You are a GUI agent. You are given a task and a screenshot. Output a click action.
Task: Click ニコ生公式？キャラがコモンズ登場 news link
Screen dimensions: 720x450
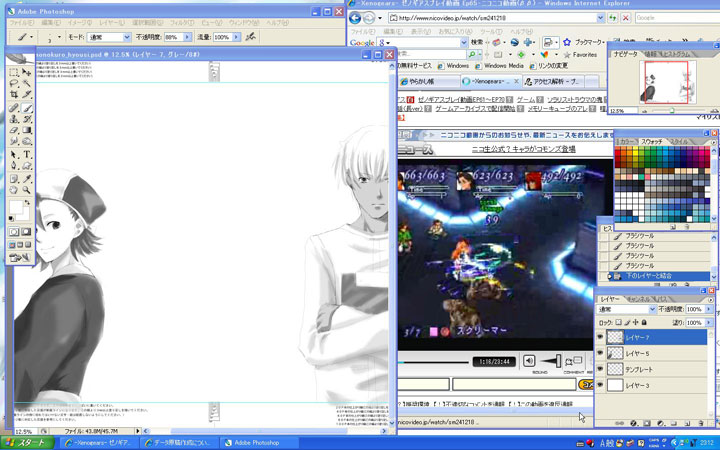[523, 149]
